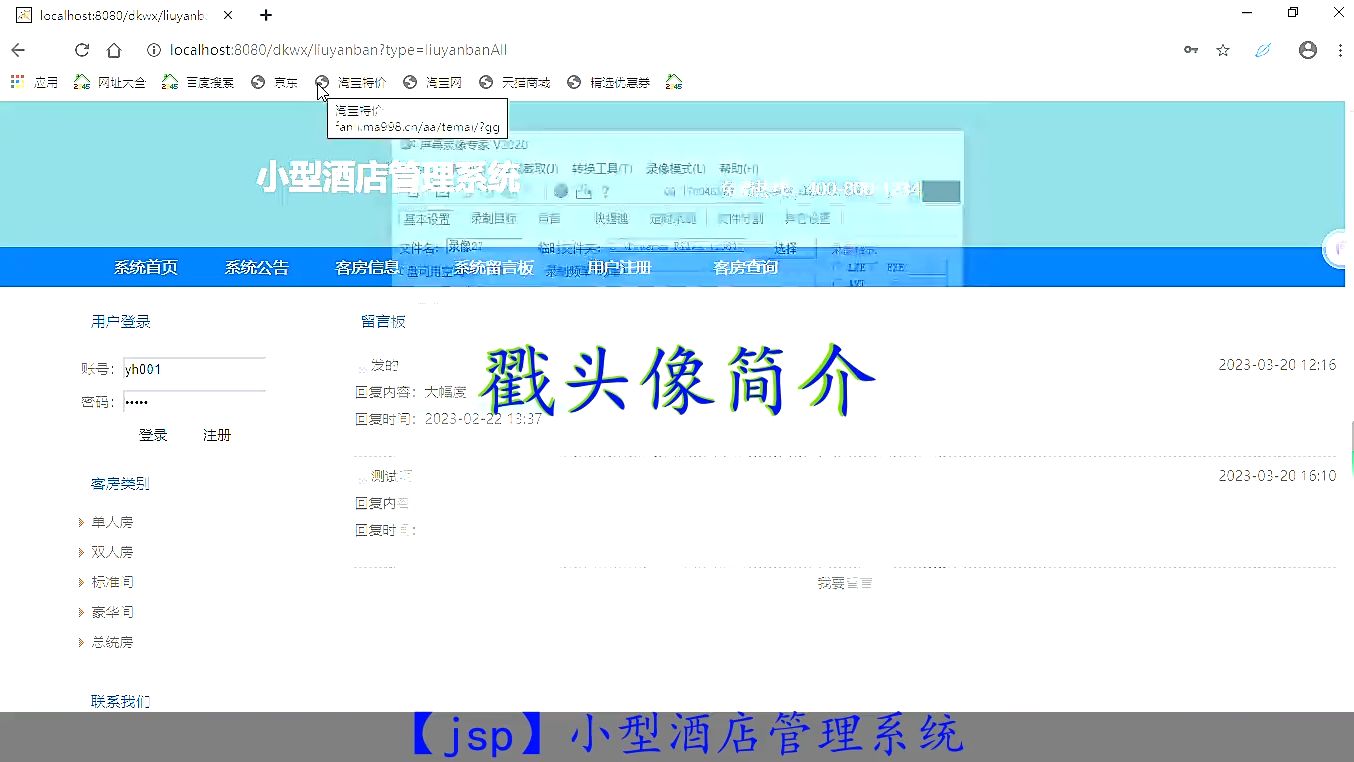Open the 网址大全 bookmark
1354x762 pixels.
tap(110, 82)
